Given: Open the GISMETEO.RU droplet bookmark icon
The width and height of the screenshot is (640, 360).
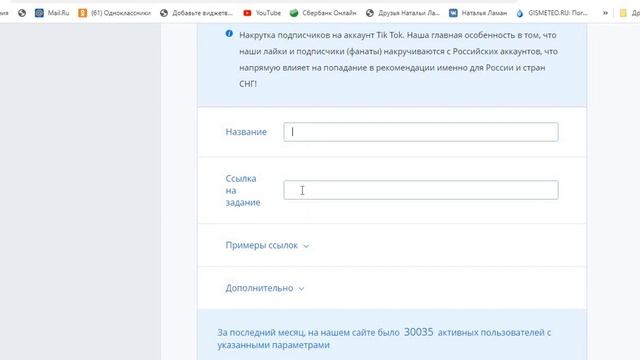Looking at the screenshot, I should coord(520,13).
